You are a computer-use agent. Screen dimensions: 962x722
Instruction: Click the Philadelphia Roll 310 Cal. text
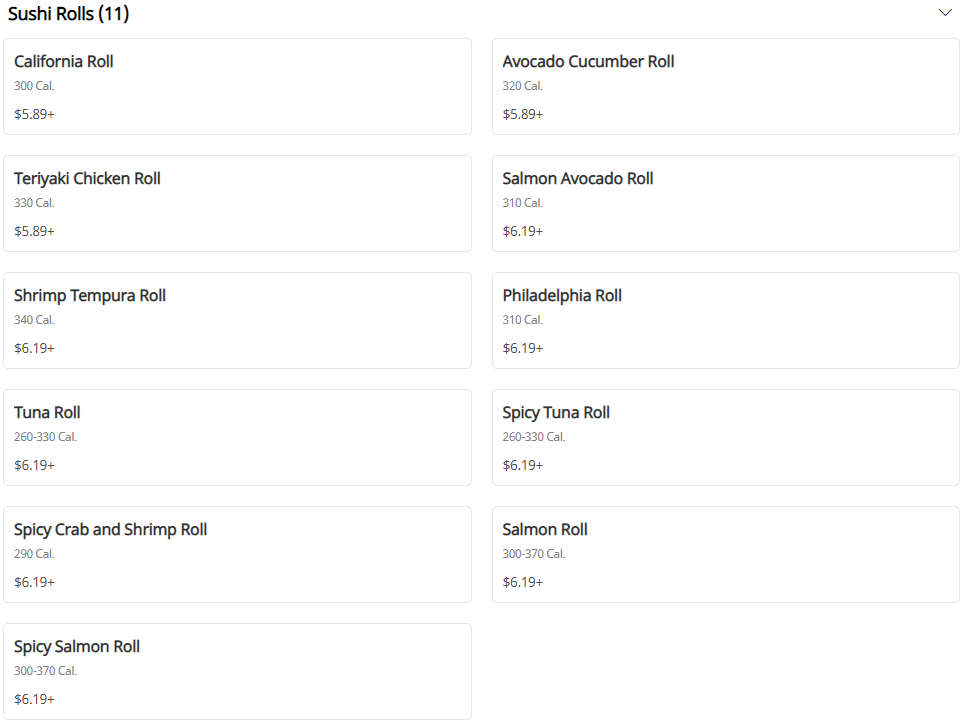tap(522, 320)
